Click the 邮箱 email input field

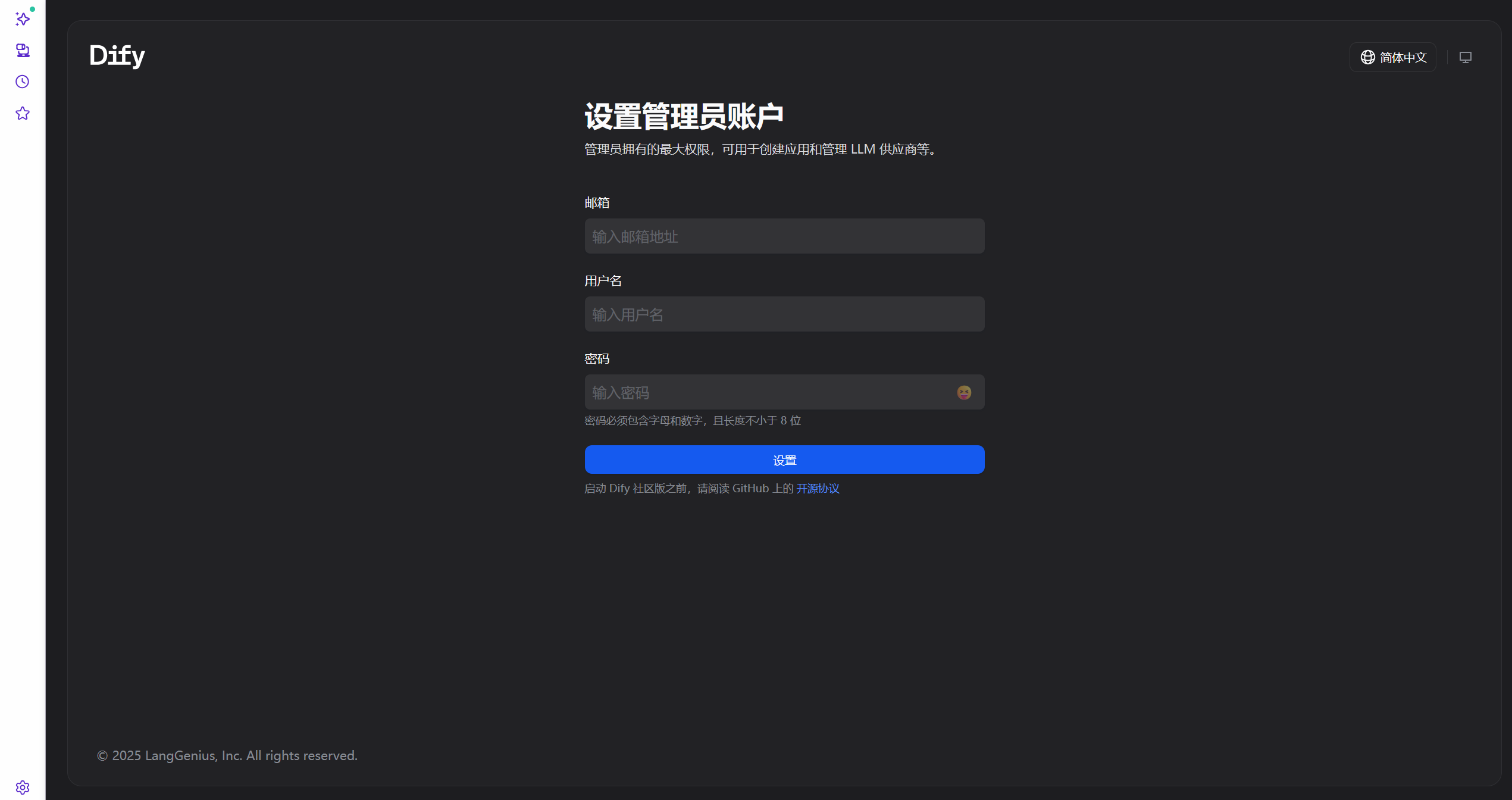coord(784,236)
